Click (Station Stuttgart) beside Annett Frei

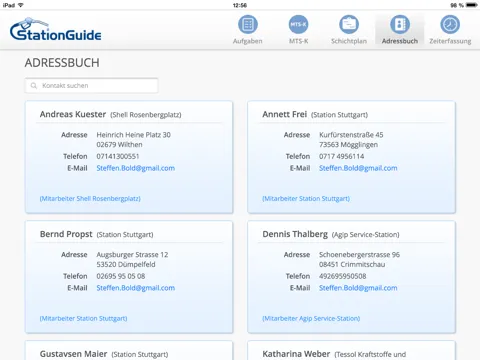tap(339, 115)
